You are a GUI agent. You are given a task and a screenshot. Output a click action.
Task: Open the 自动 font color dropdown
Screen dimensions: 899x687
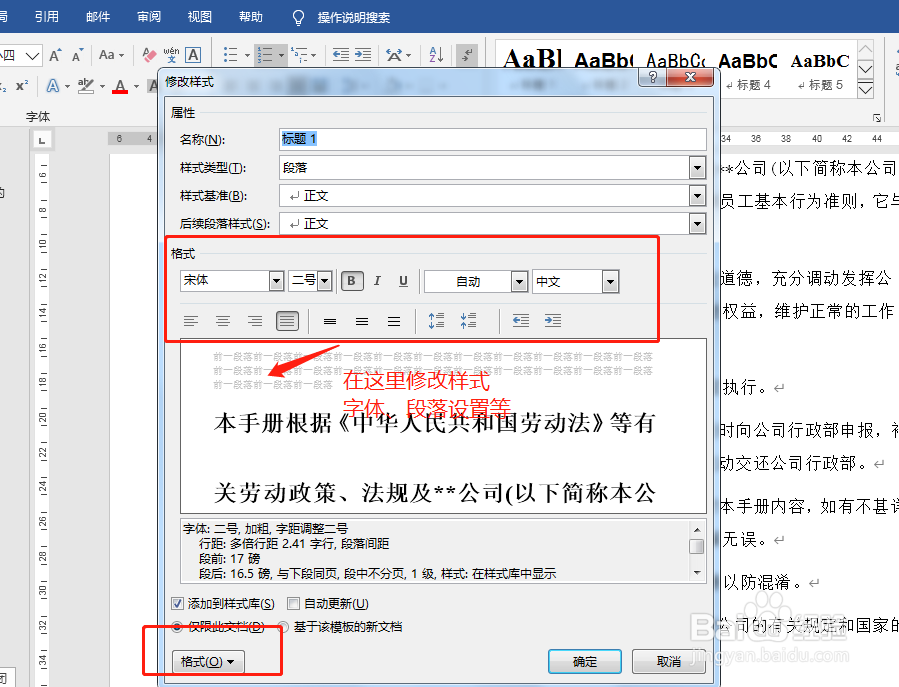[x=521, y=281]
